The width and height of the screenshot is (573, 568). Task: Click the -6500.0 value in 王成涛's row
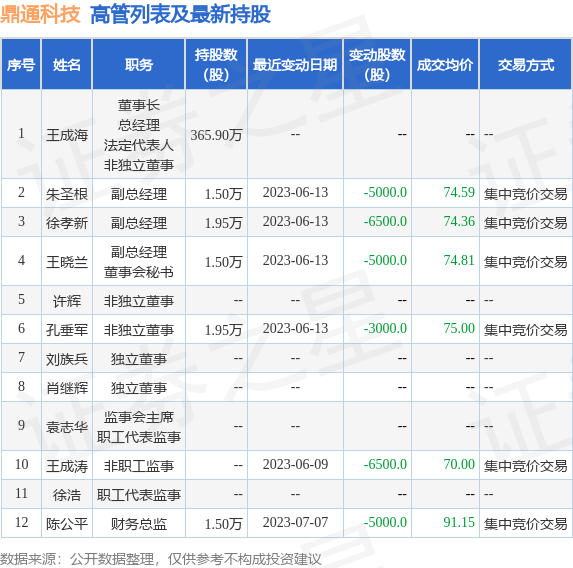385,464
